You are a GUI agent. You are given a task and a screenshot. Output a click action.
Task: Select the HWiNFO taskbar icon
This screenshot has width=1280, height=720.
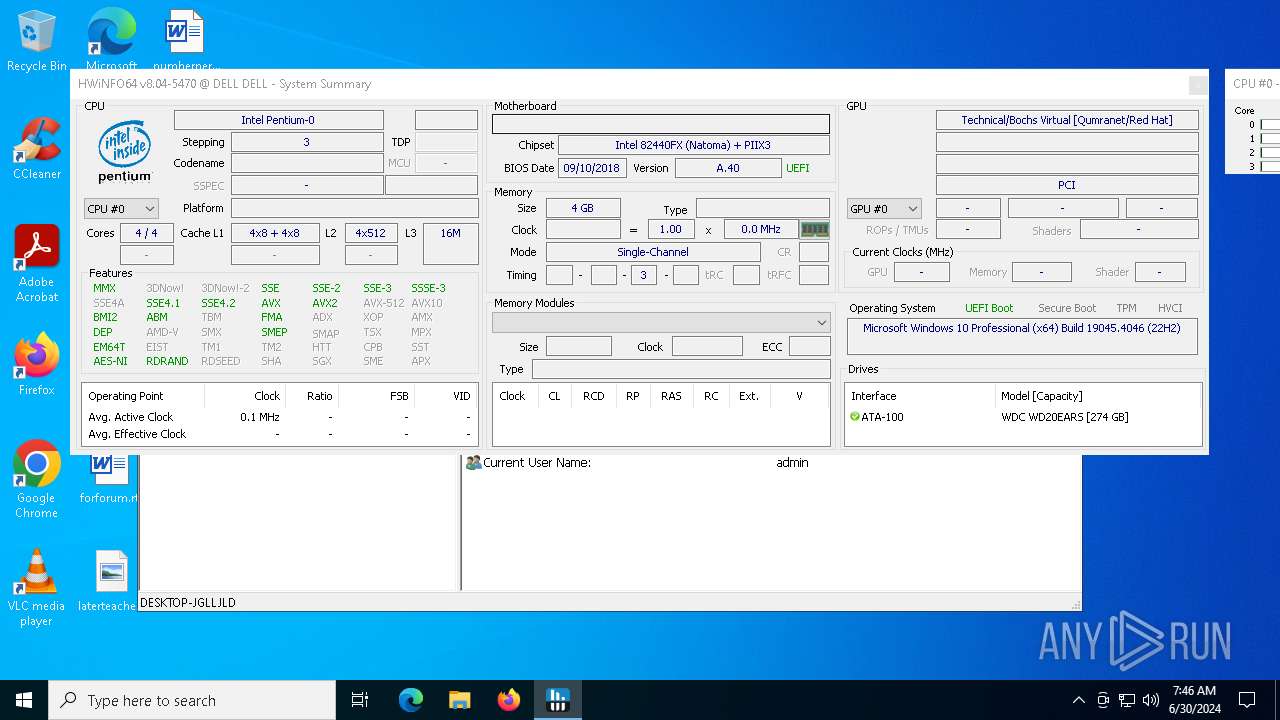[557, 700]
